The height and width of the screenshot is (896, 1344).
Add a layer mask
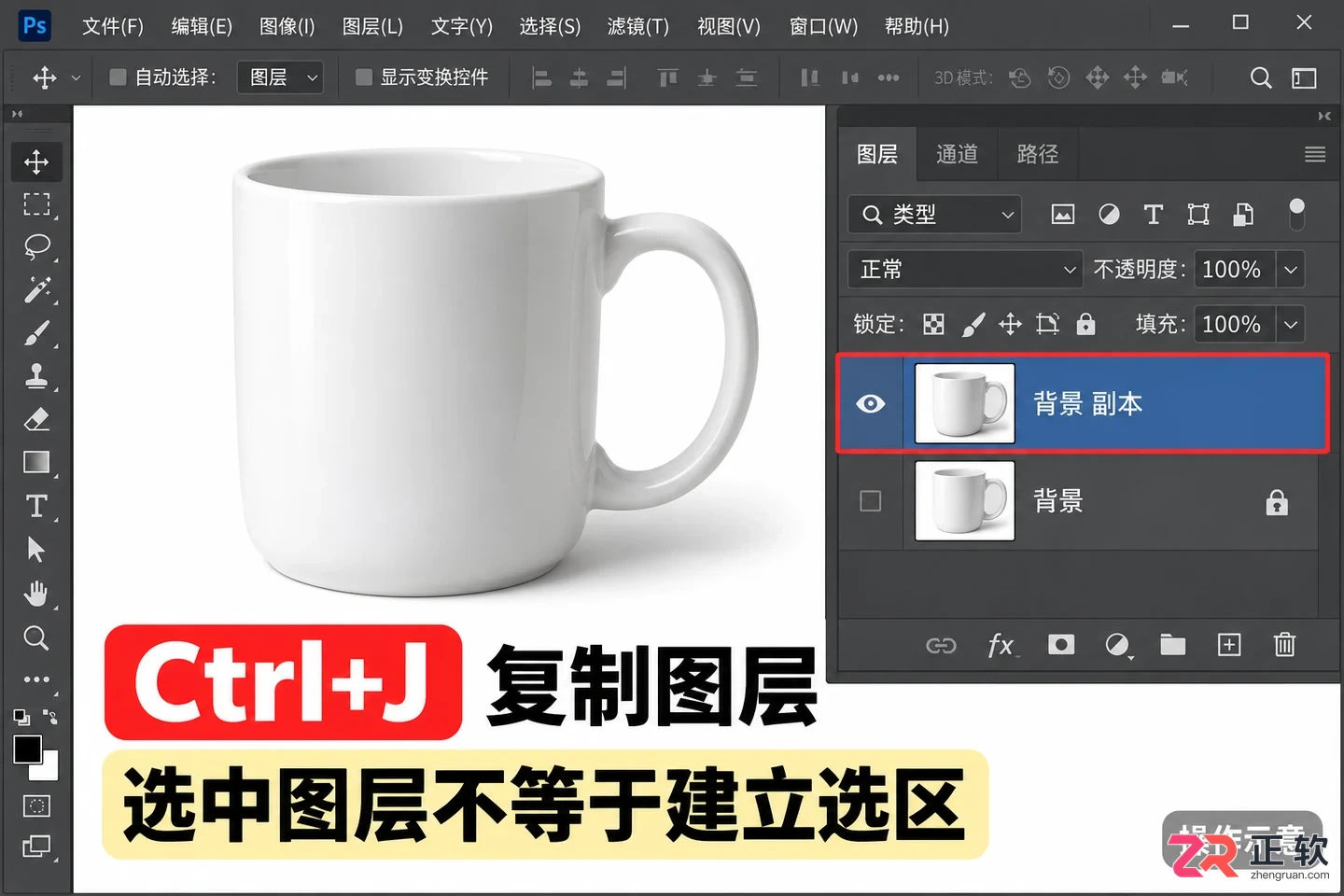click(x=1061, y=645)
